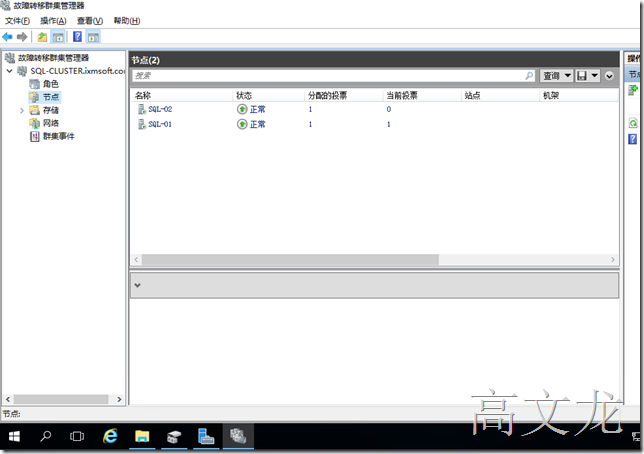Select 群集事件 in the tree
This screenshot has width=644, height=454.
(59, 136)
